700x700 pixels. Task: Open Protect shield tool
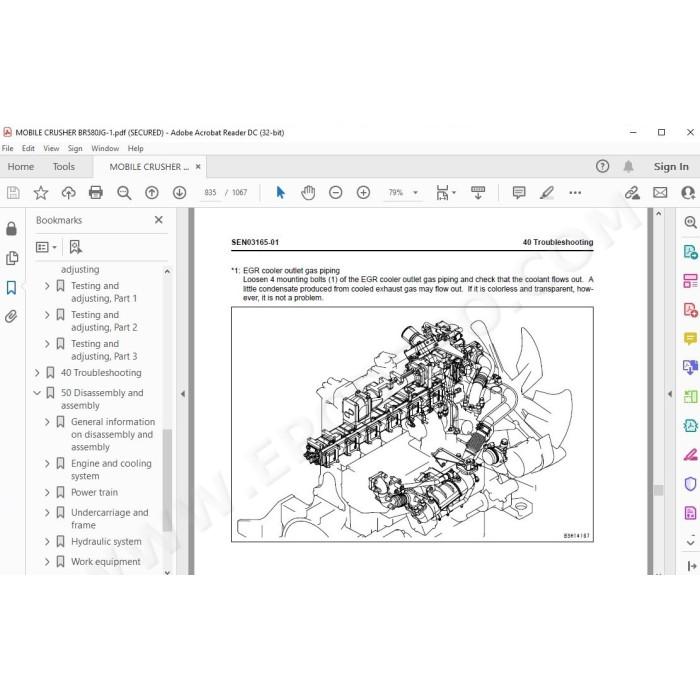690,483
